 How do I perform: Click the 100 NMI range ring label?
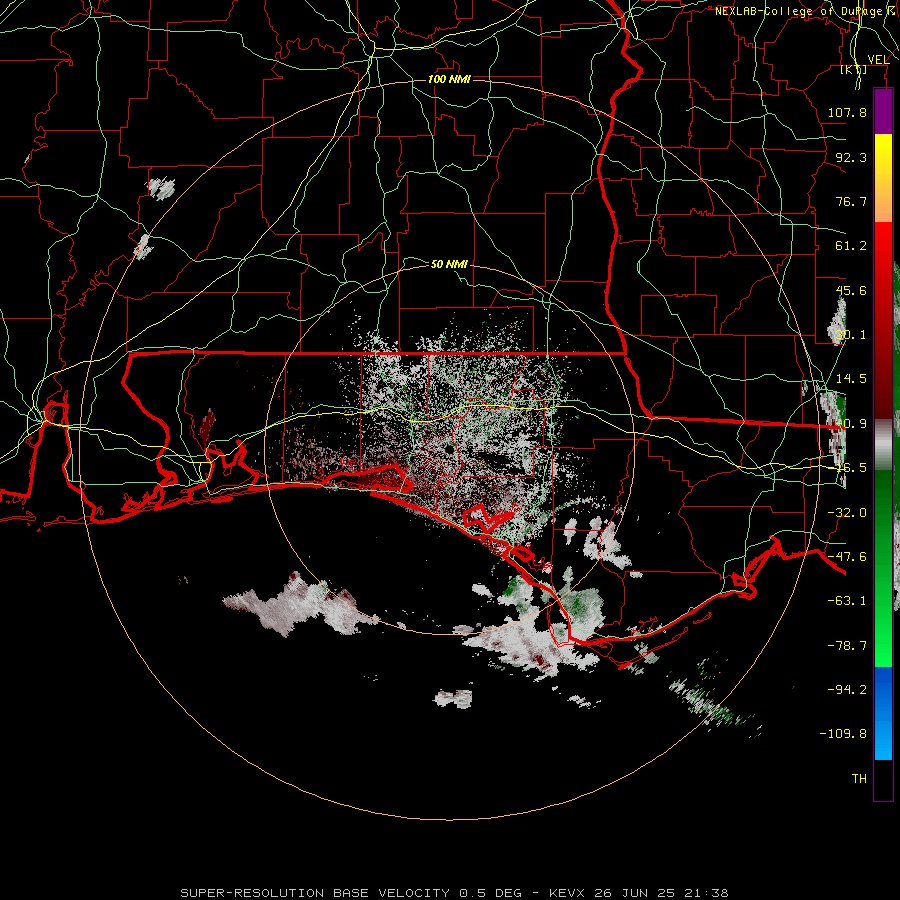coord(449,79)
